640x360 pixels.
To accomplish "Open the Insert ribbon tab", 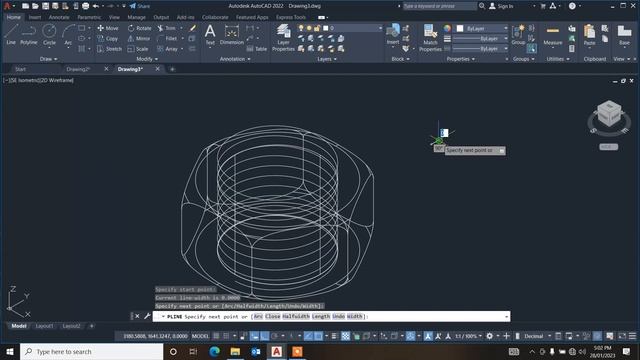I will (34, 17).
